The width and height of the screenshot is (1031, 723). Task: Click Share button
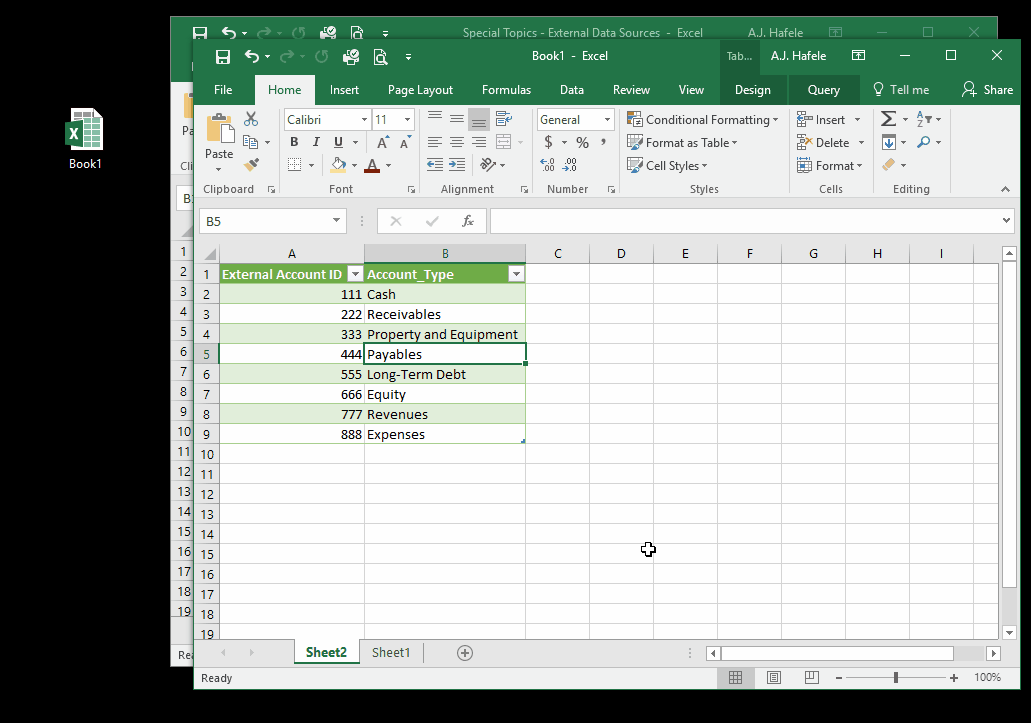pyautogui.click(x=987, y=90)
